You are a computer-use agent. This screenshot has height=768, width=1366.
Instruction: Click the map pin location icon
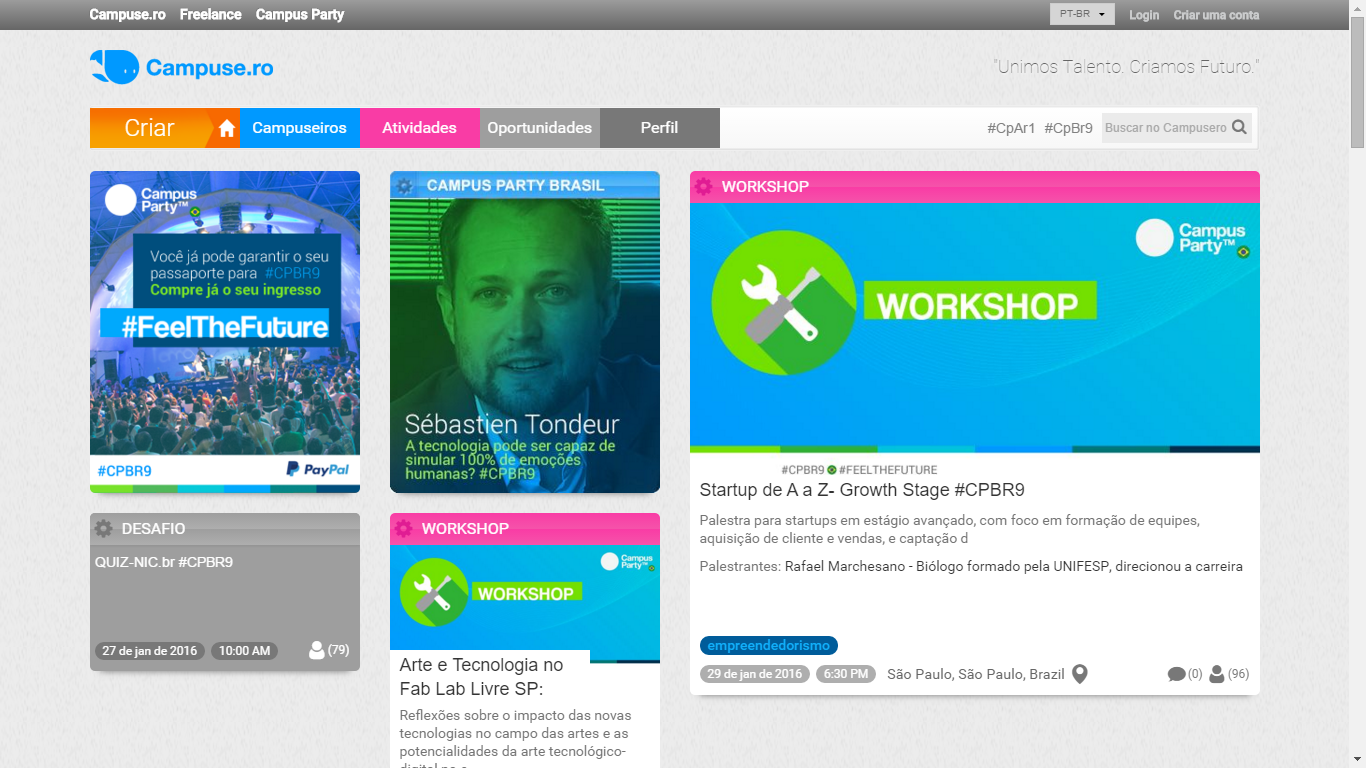click(1080, 674)
